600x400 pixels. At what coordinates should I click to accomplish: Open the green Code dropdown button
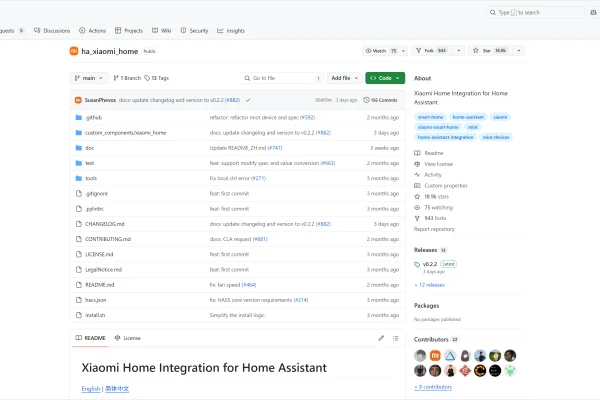(385, 78)
